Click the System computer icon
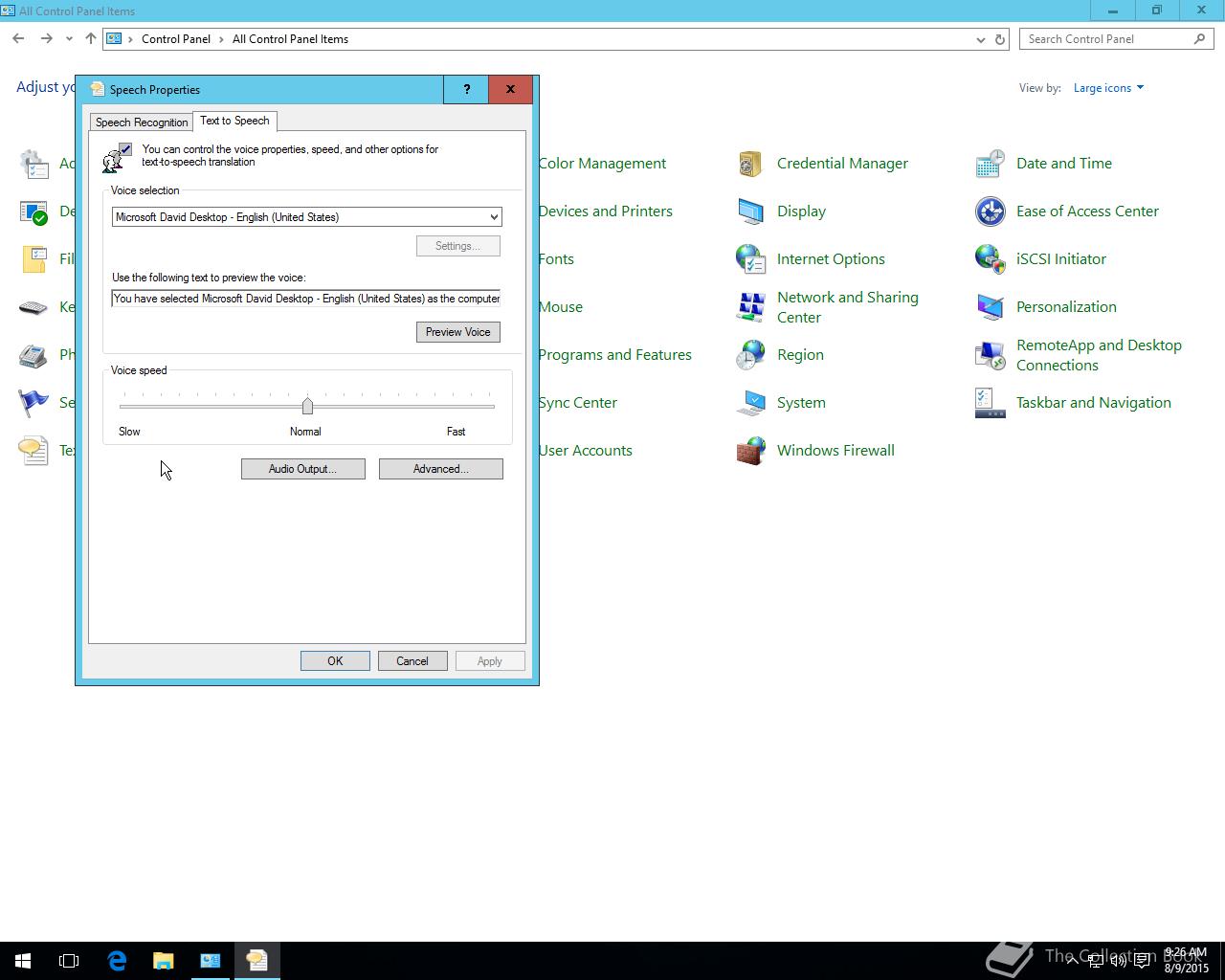 (x=750, y=403)
